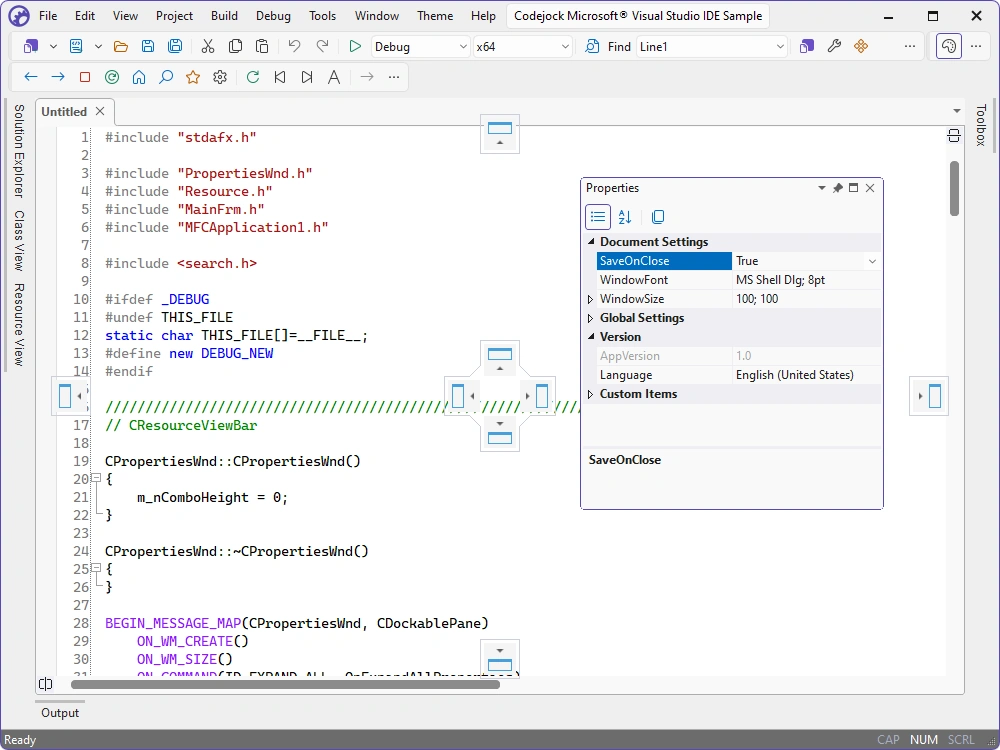The height and width of the screenshot is (750, 1000).
Task: Click the font letter A icon
Action: click(334, 77)
